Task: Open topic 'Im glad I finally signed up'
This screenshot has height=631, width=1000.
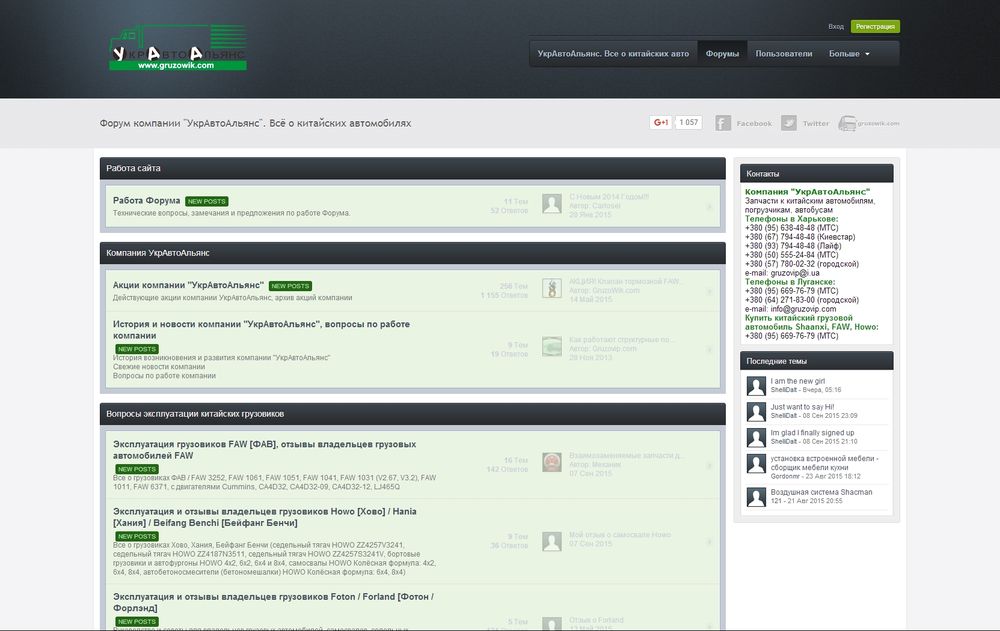Action: 812,433
